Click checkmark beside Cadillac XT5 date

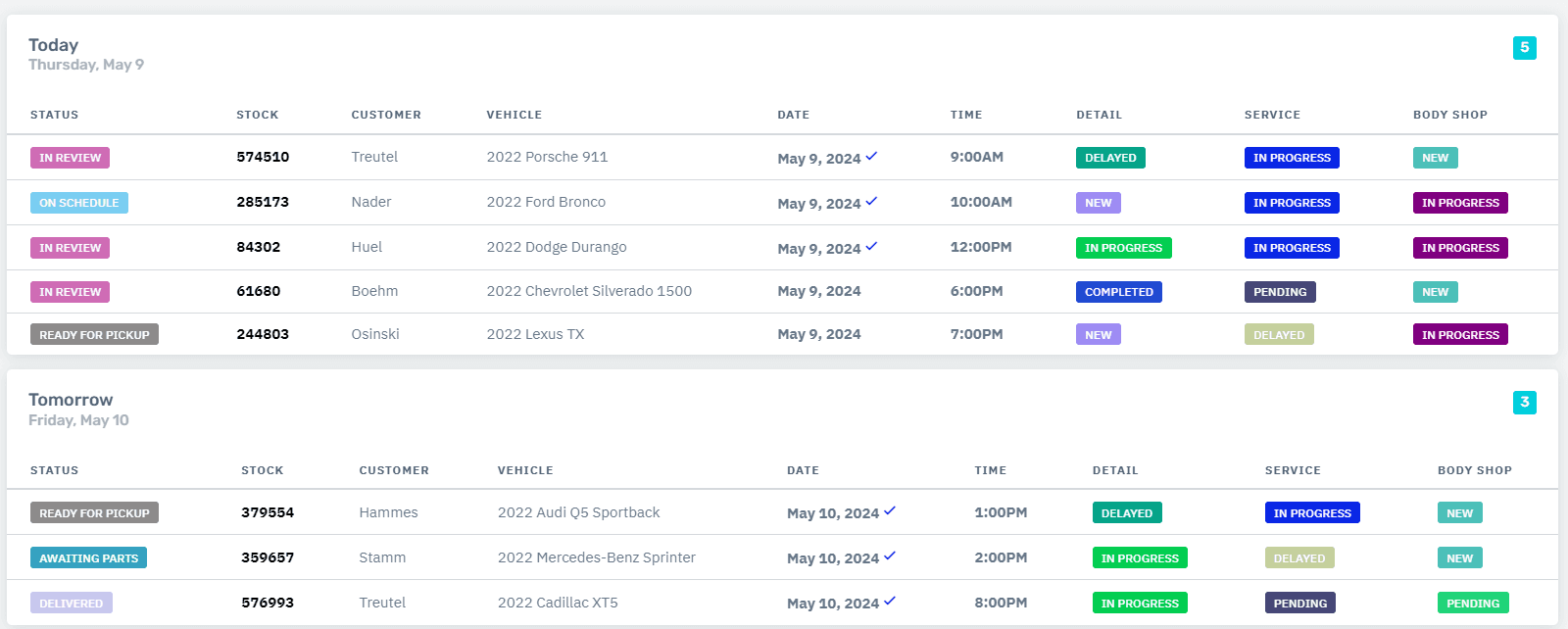click(x=890, y=601)
